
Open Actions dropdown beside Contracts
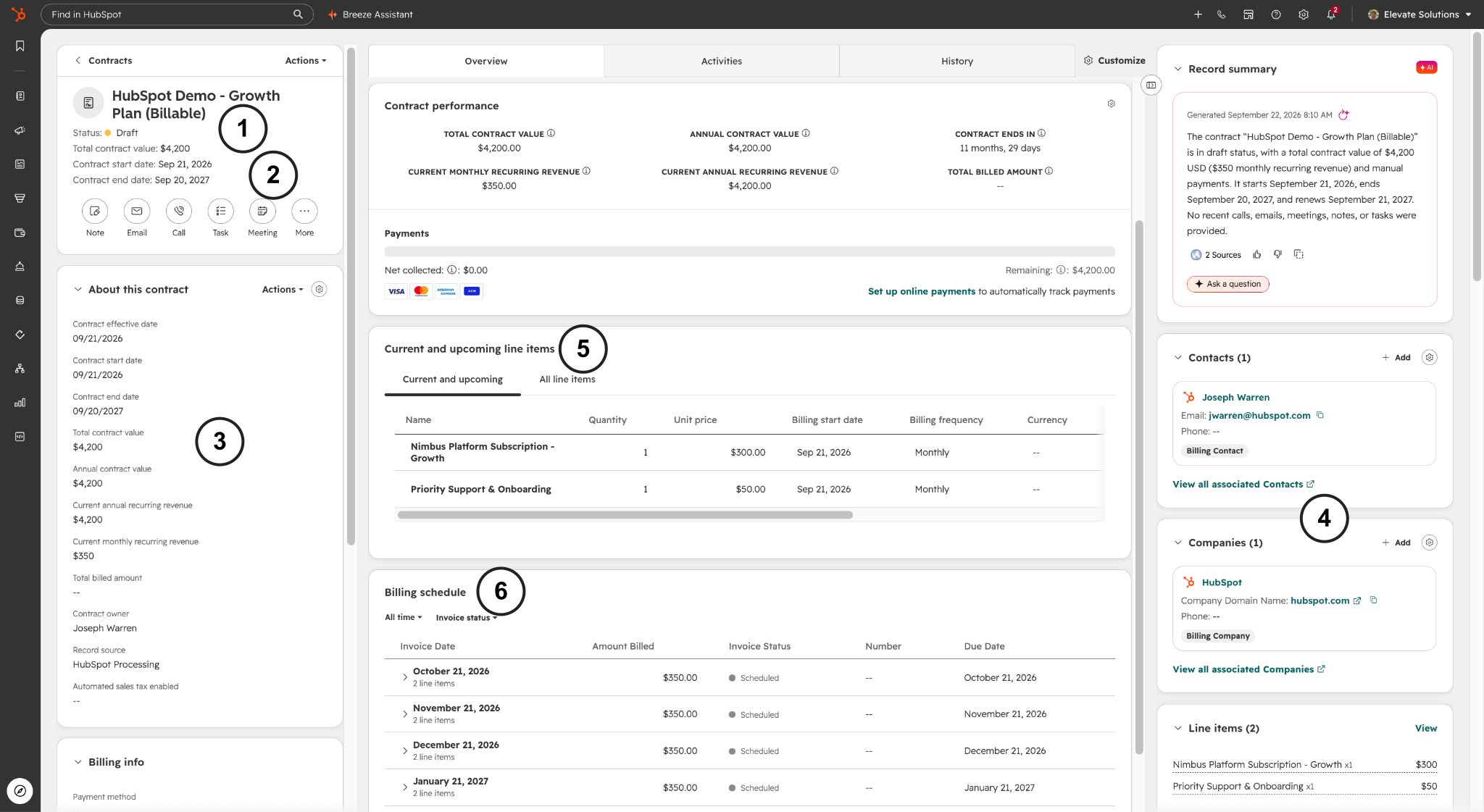click(306, 61)
